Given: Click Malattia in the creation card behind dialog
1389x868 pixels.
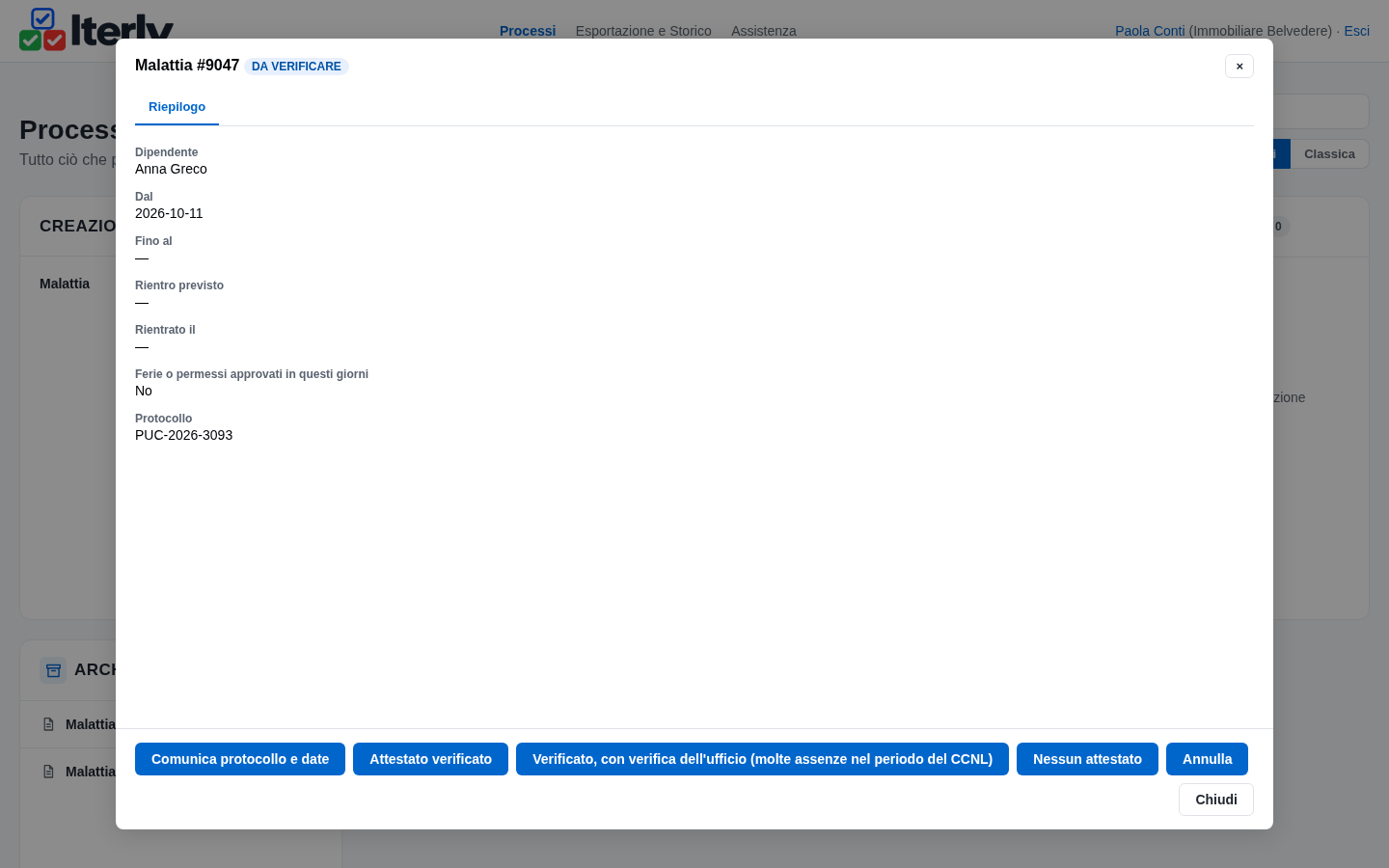Looking at the screenshot, I should click(65, 284).
